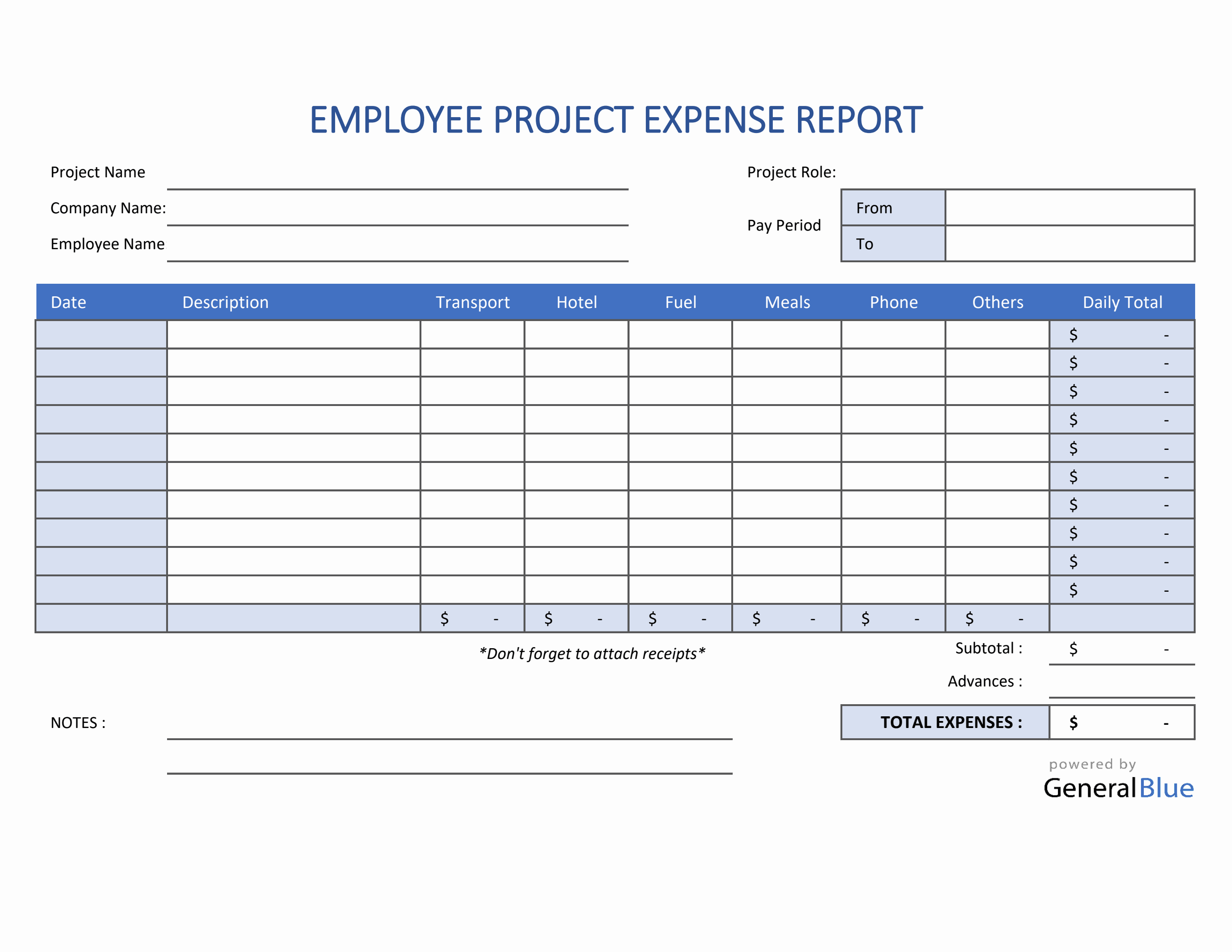Screen dimensions: 1232x952
Task: Click the Others column total cell
Action: click(x=997, y=618)
